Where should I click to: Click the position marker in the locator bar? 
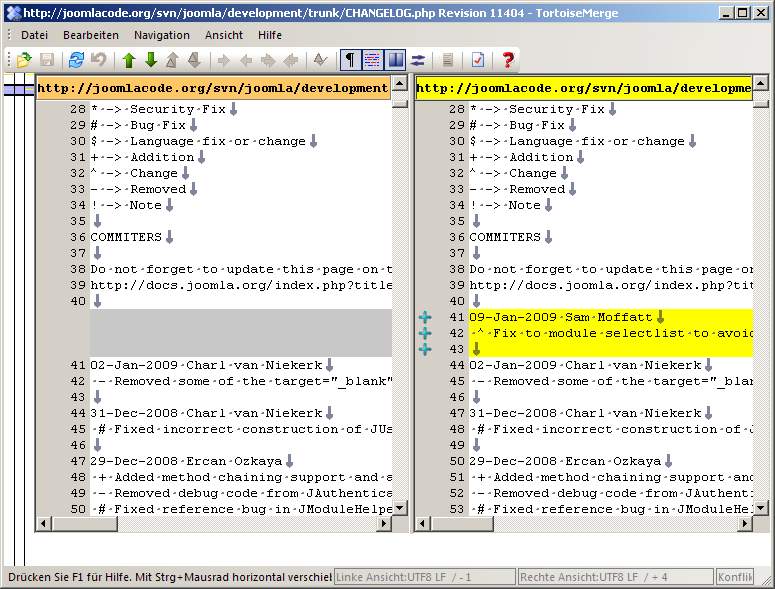pos(19,89)
